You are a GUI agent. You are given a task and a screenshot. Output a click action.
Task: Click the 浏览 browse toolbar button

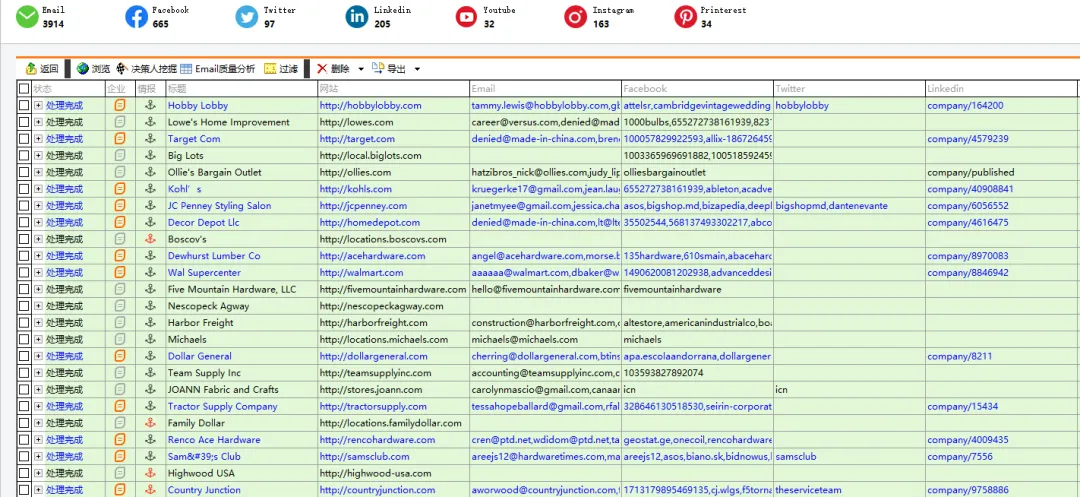[x=93, y=69]
